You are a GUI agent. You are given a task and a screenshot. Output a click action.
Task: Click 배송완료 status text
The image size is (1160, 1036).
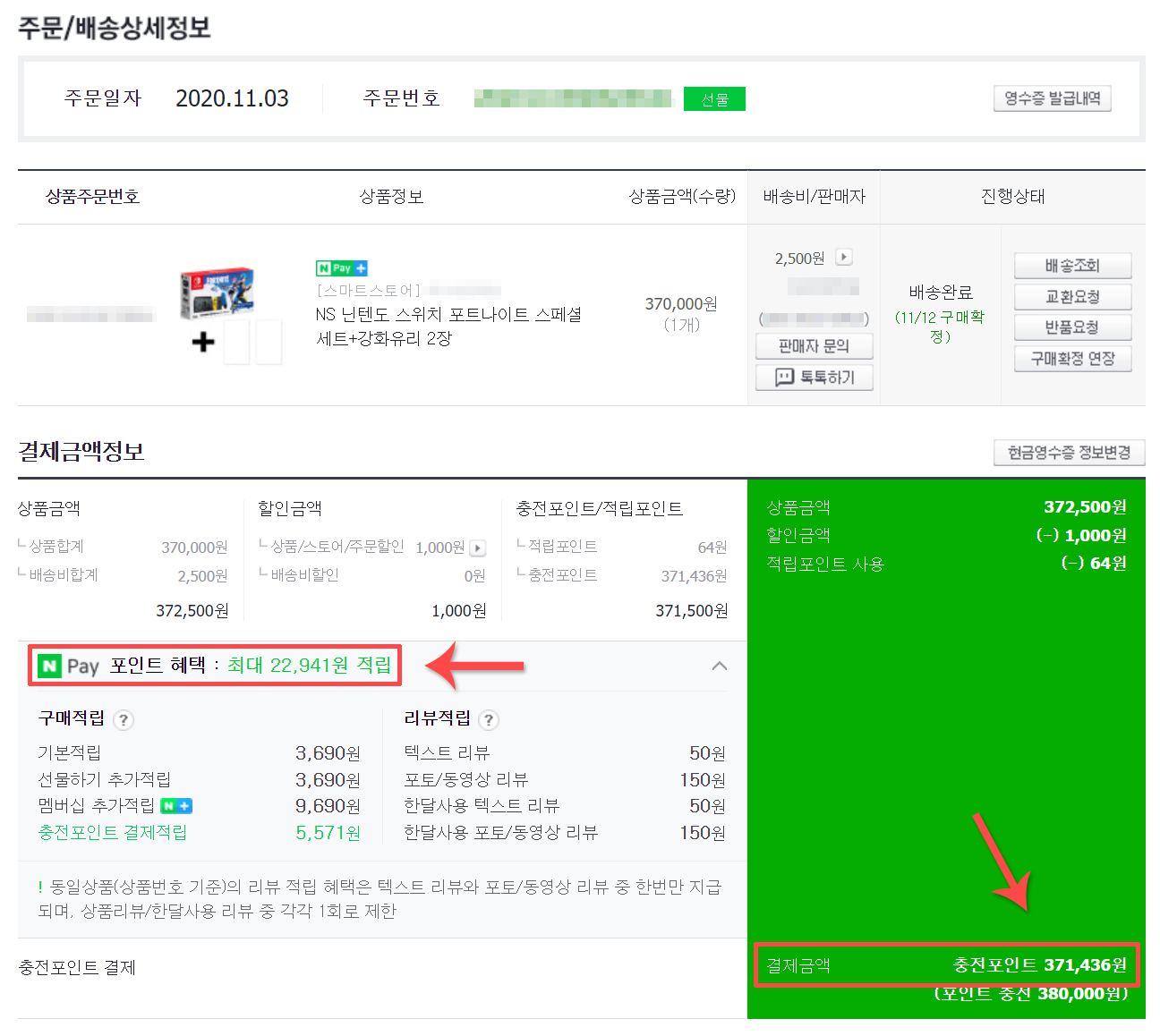(940, 293)
